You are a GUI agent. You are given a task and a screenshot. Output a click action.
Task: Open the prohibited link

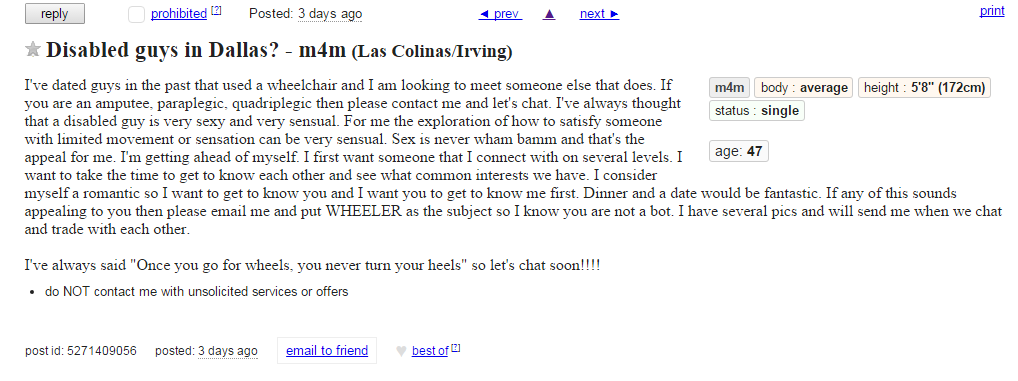pos(179,14)
